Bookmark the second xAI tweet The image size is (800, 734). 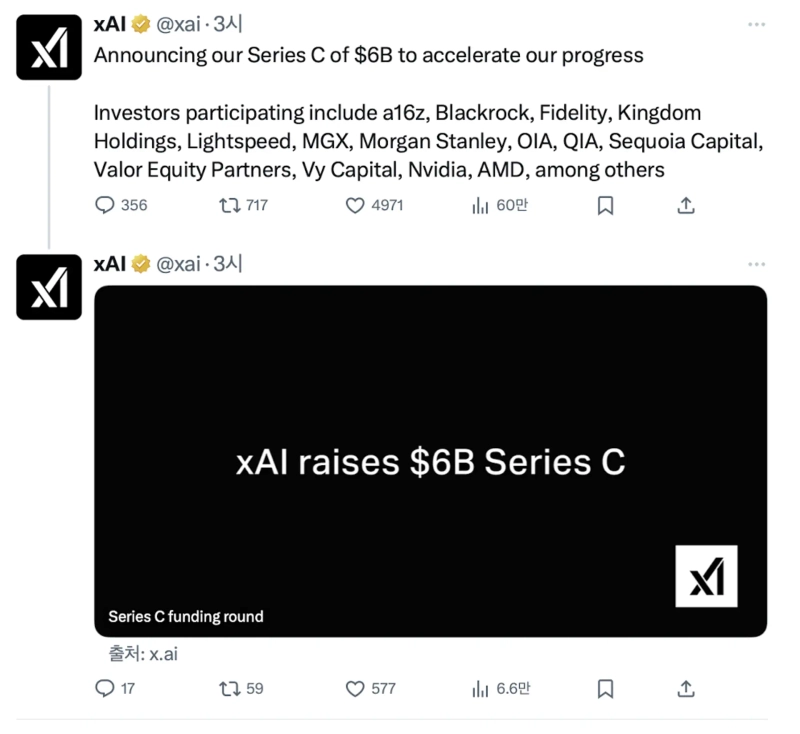tap(605, 688)
